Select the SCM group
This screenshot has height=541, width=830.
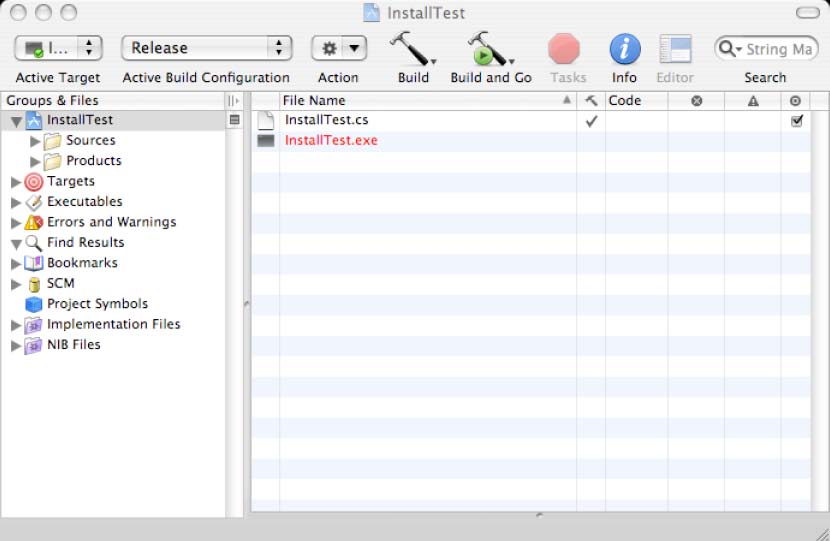click(x=50, y=283)
